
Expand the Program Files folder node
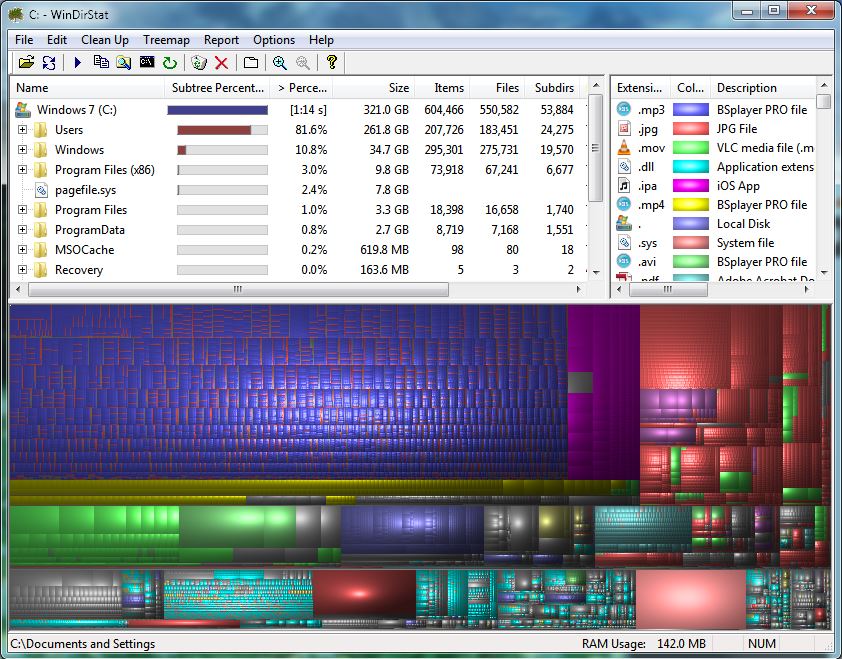coord(22,209)
